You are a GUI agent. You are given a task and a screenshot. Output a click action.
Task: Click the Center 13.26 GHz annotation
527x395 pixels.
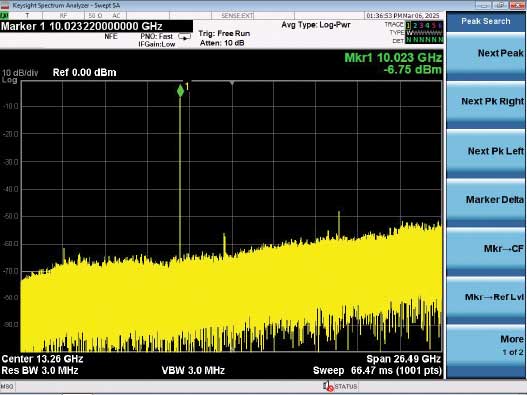42,359
